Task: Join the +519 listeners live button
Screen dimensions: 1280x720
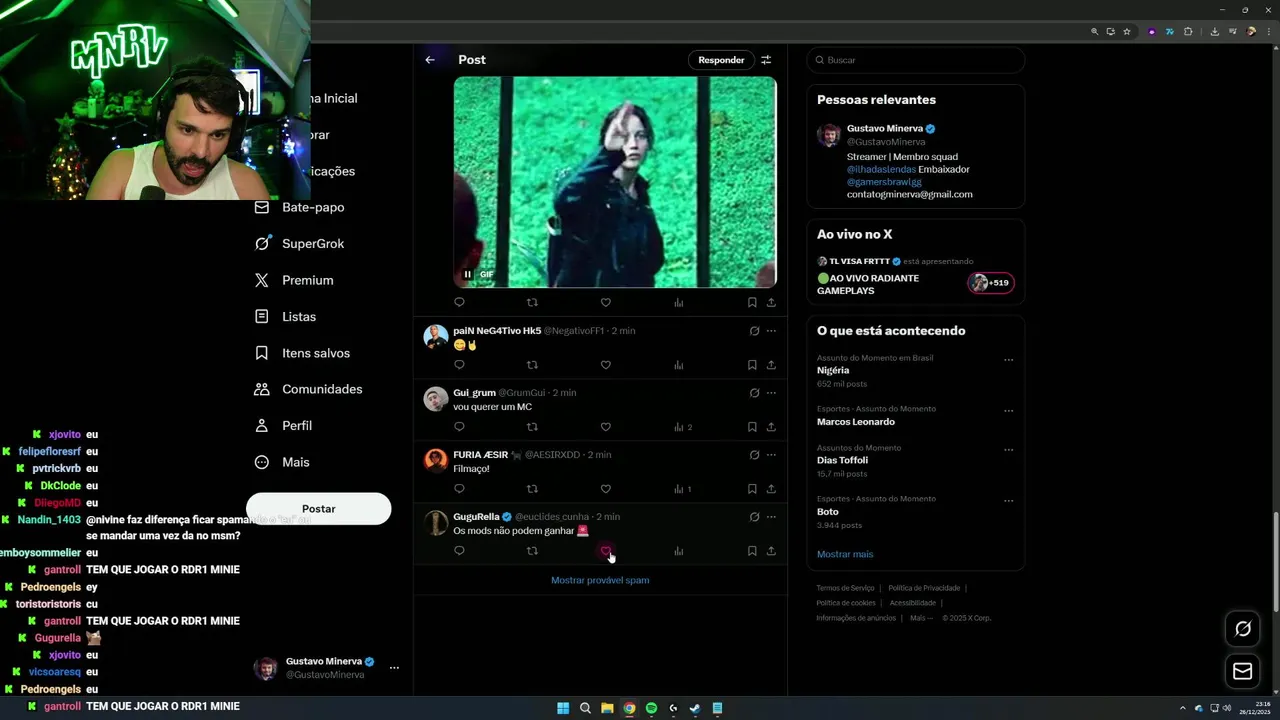Action: 991,283
